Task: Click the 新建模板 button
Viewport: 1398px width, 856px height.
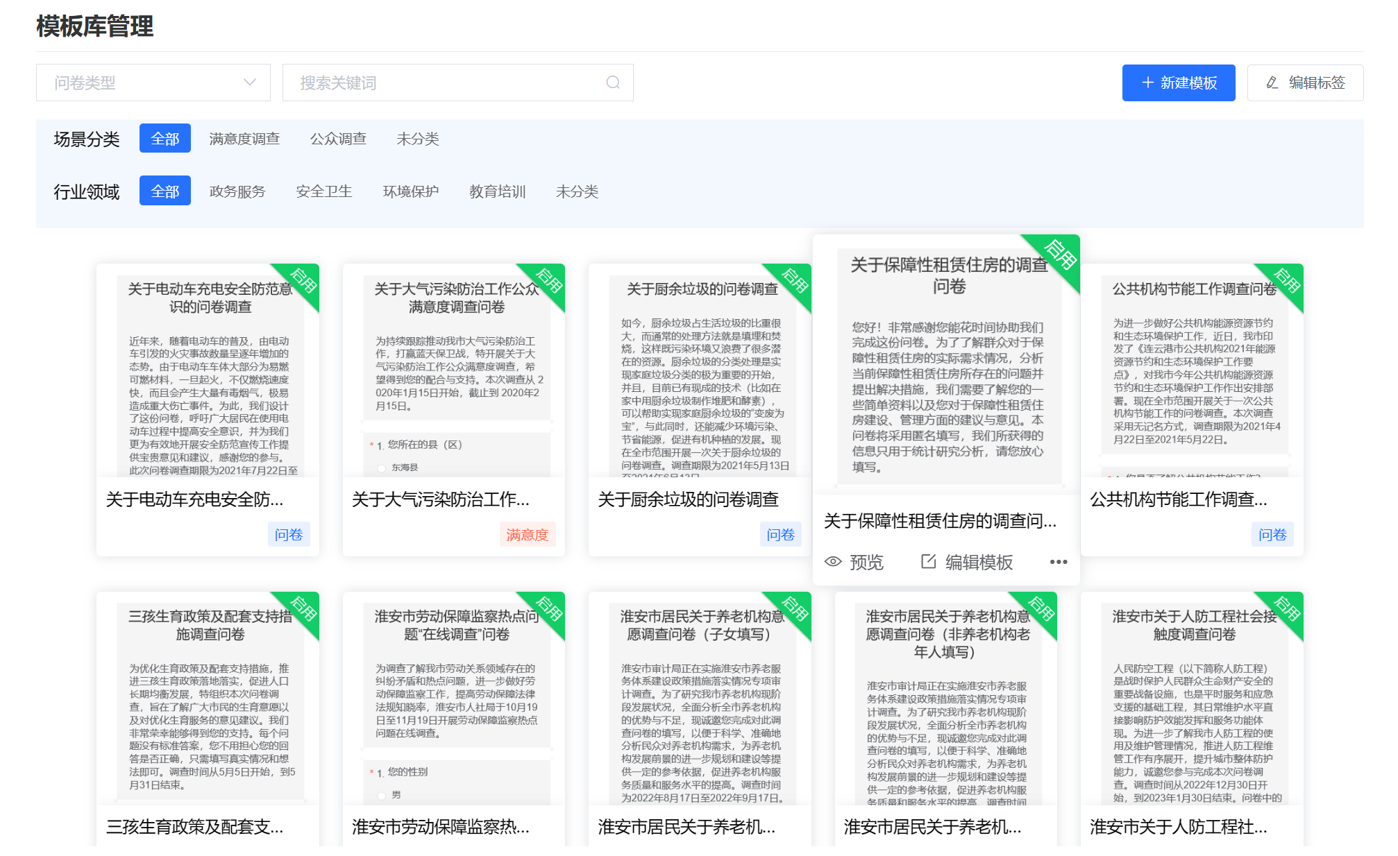Action: click(x=1179, y=82)
